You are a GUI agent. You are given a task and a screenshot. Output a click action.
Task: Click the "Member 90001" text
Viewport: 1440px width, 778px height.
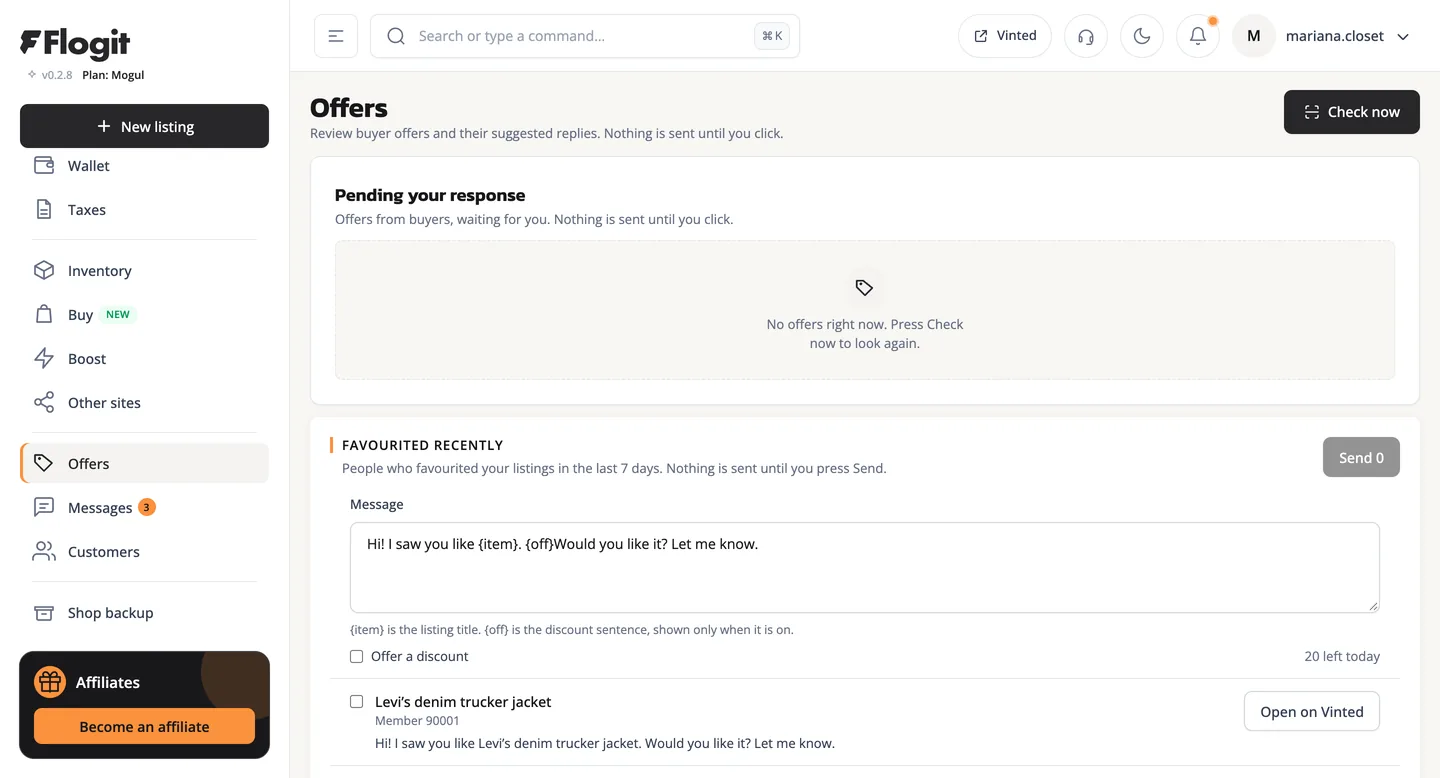(417, 721)
